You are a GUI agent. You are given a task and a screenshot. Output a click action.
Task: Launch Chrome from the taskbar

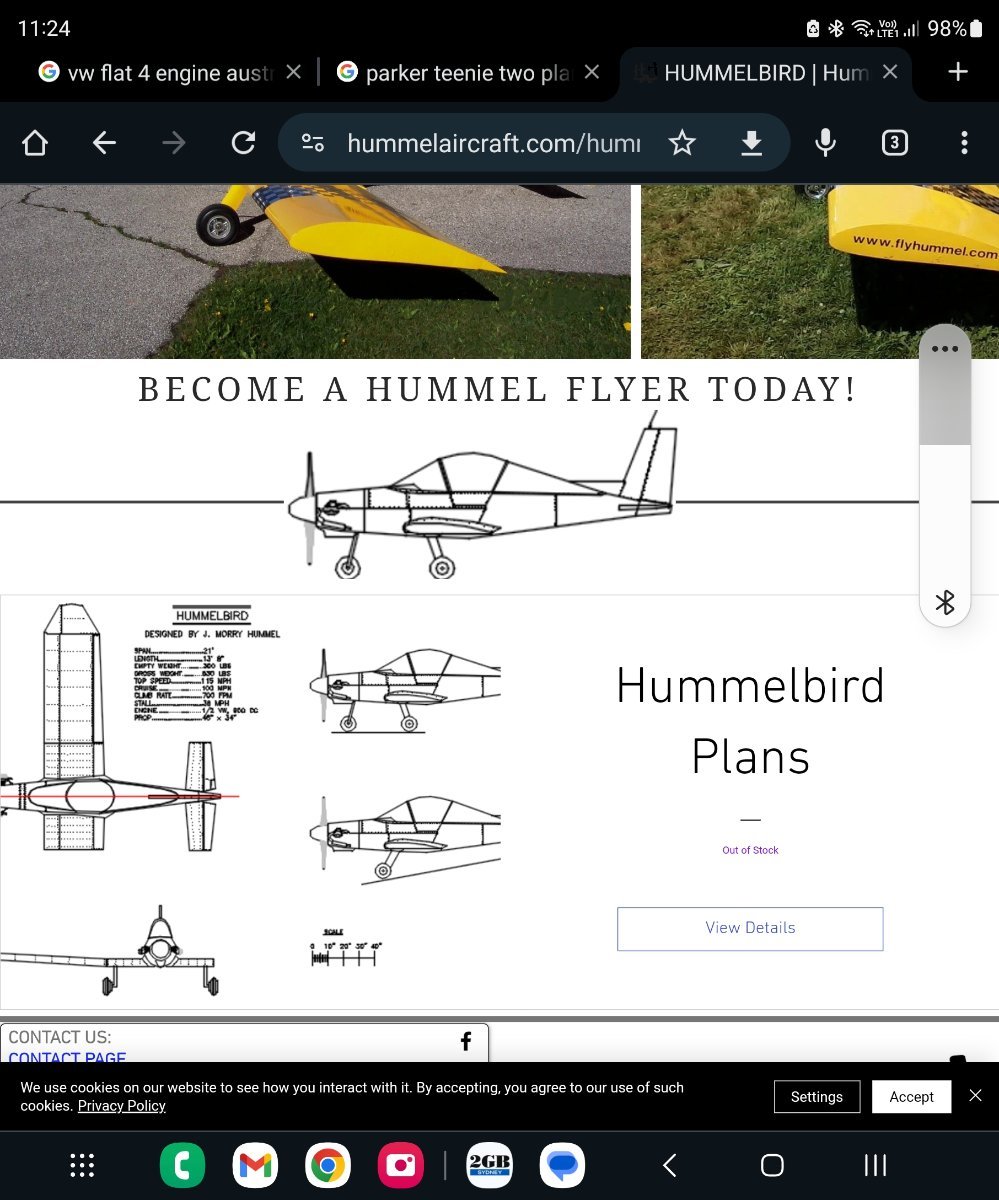click(x=327, y=1165)
